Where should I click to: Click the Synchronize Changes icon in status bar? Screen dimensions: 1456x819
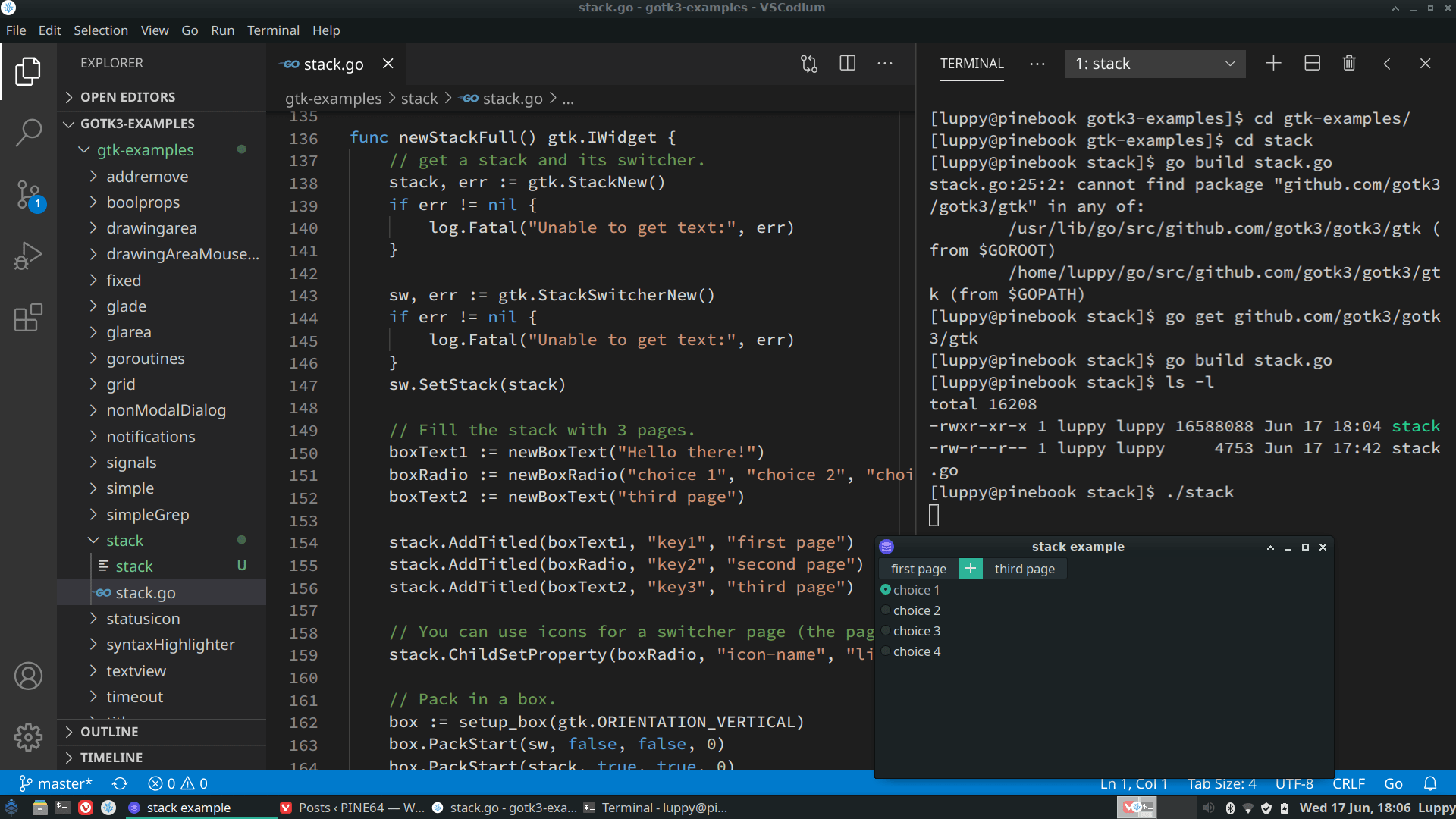[120, 783]
